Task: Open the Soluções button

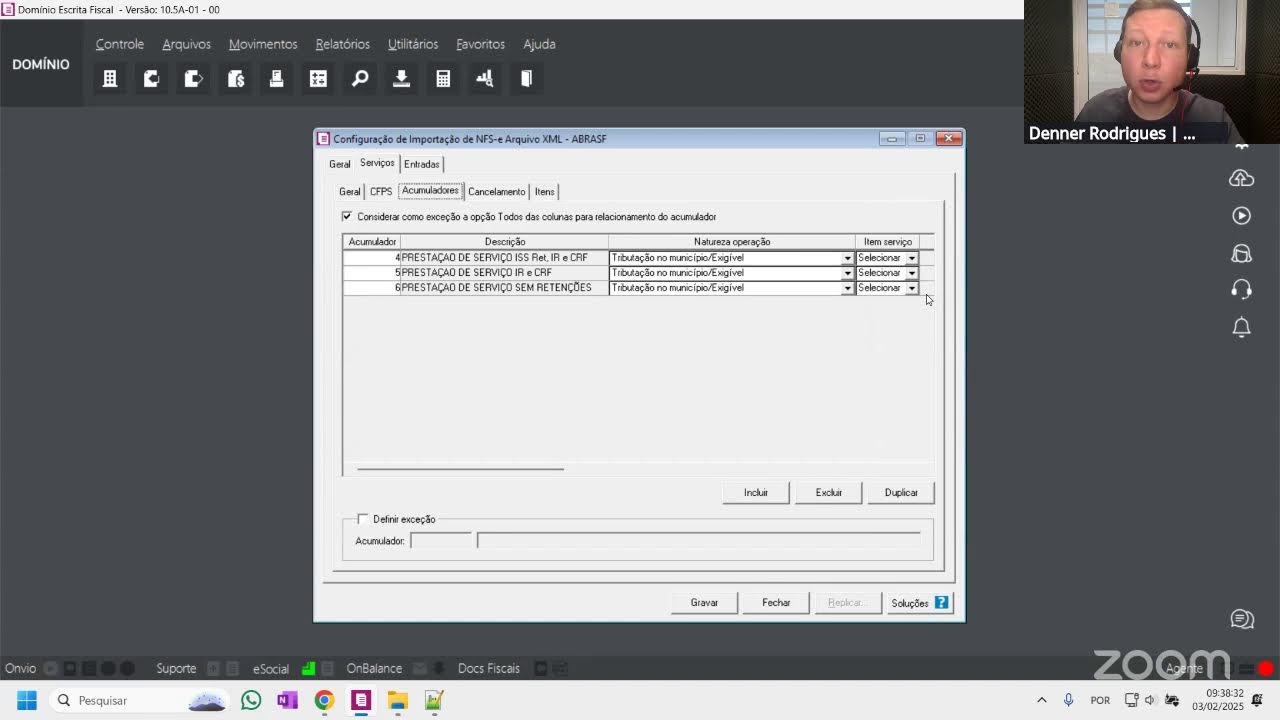Action: point(919,602)
